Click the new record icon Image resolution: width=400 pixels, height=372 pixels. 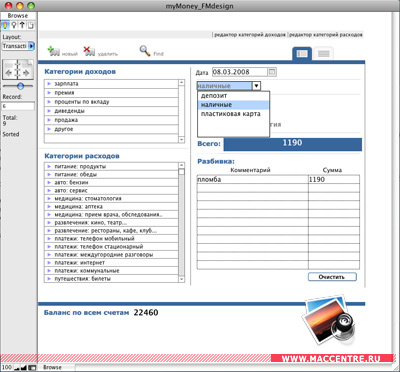(54, 51)
